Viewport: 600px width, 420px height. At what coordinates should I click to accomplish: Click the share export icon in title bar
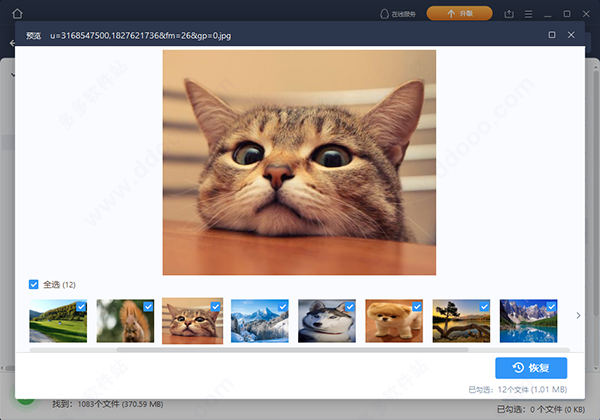509,13
